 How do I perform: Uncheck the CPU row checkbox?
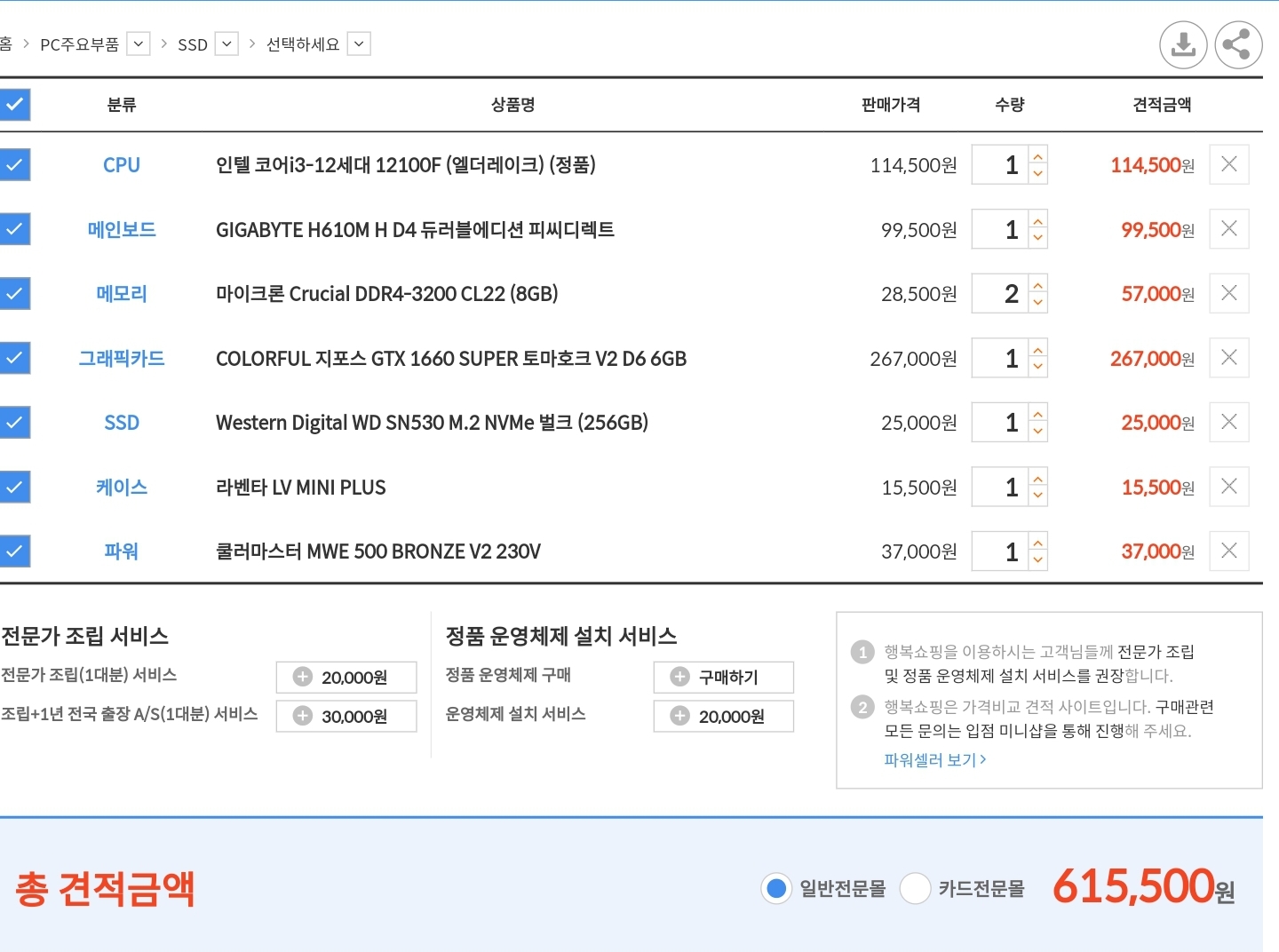point(14,164)
